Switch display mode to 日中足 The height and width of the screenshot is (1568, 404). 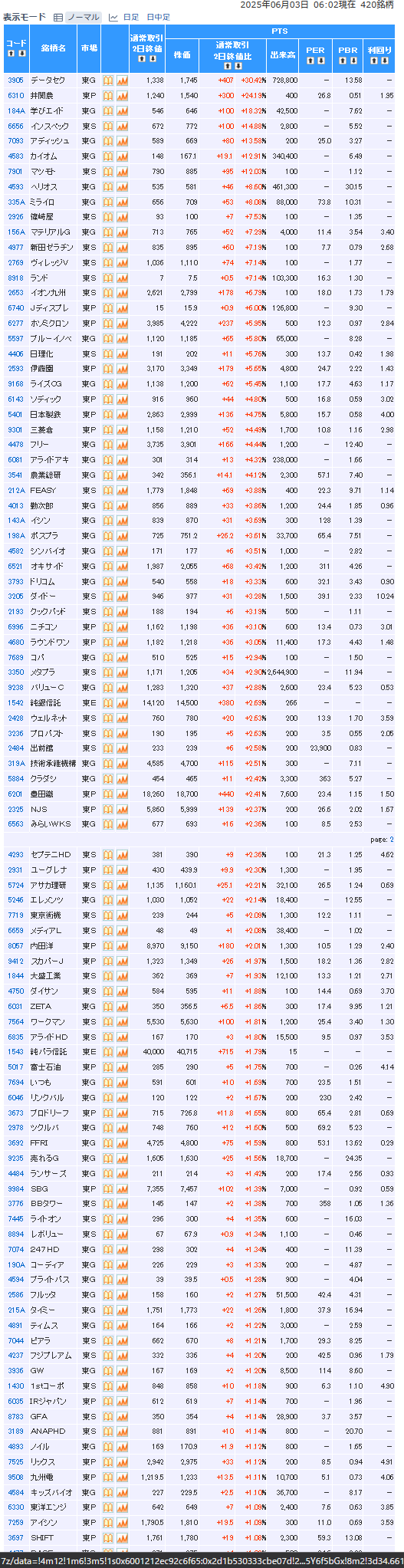158,17
